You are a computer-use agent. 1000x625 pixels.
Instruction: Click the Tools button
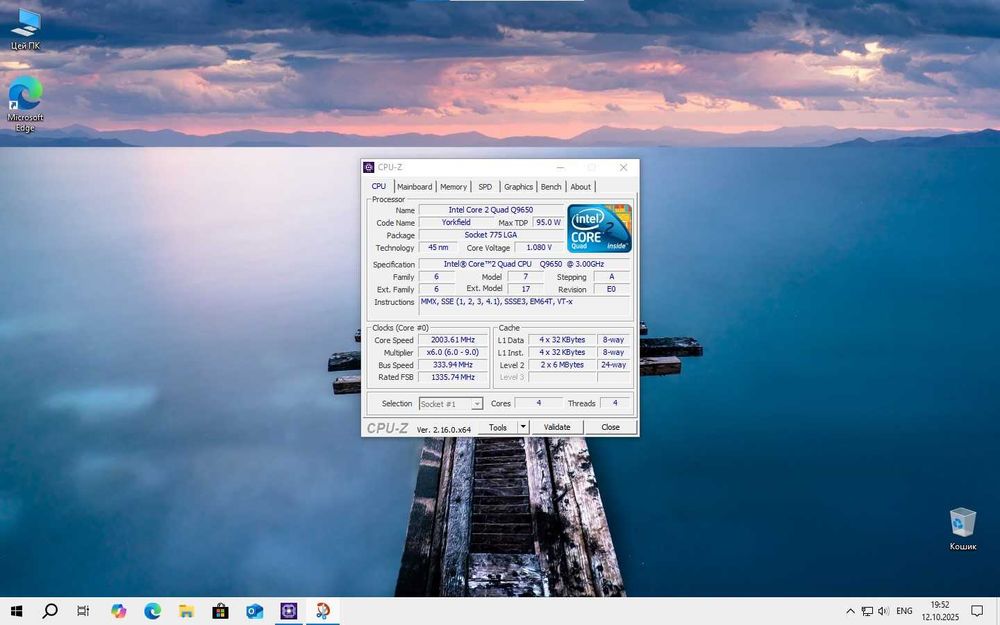pos(498,427)
